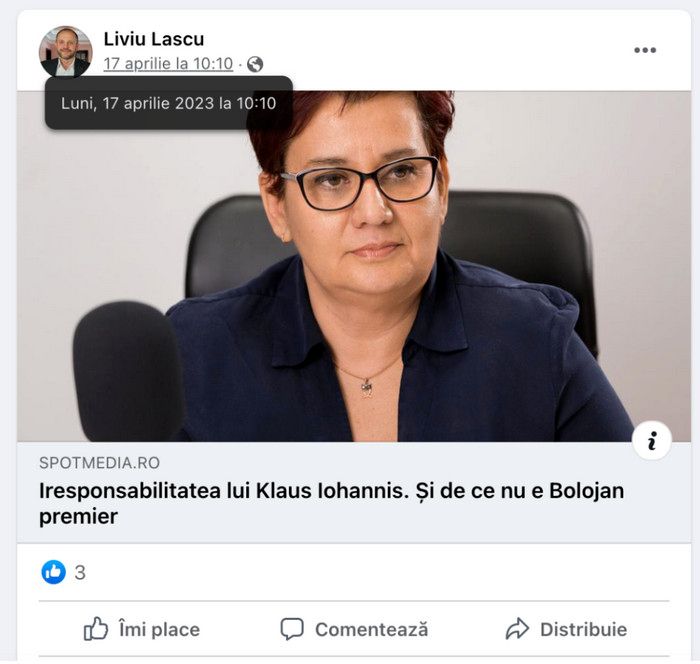The width and height of the screenshot is (700, 664).
Task: Click the thumbs-up outline icon
Action: pos(96,629)
